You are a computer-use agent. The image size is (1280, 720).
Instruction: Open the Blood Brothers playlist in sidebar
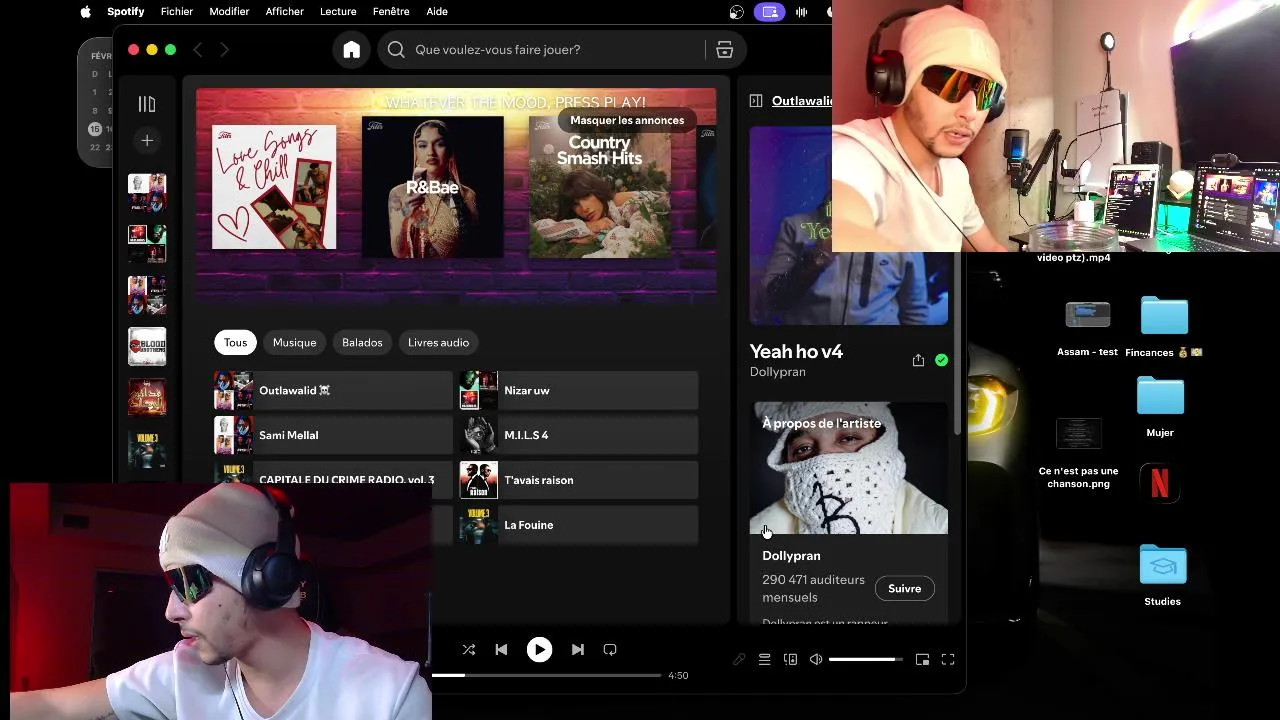pos(147,346)
